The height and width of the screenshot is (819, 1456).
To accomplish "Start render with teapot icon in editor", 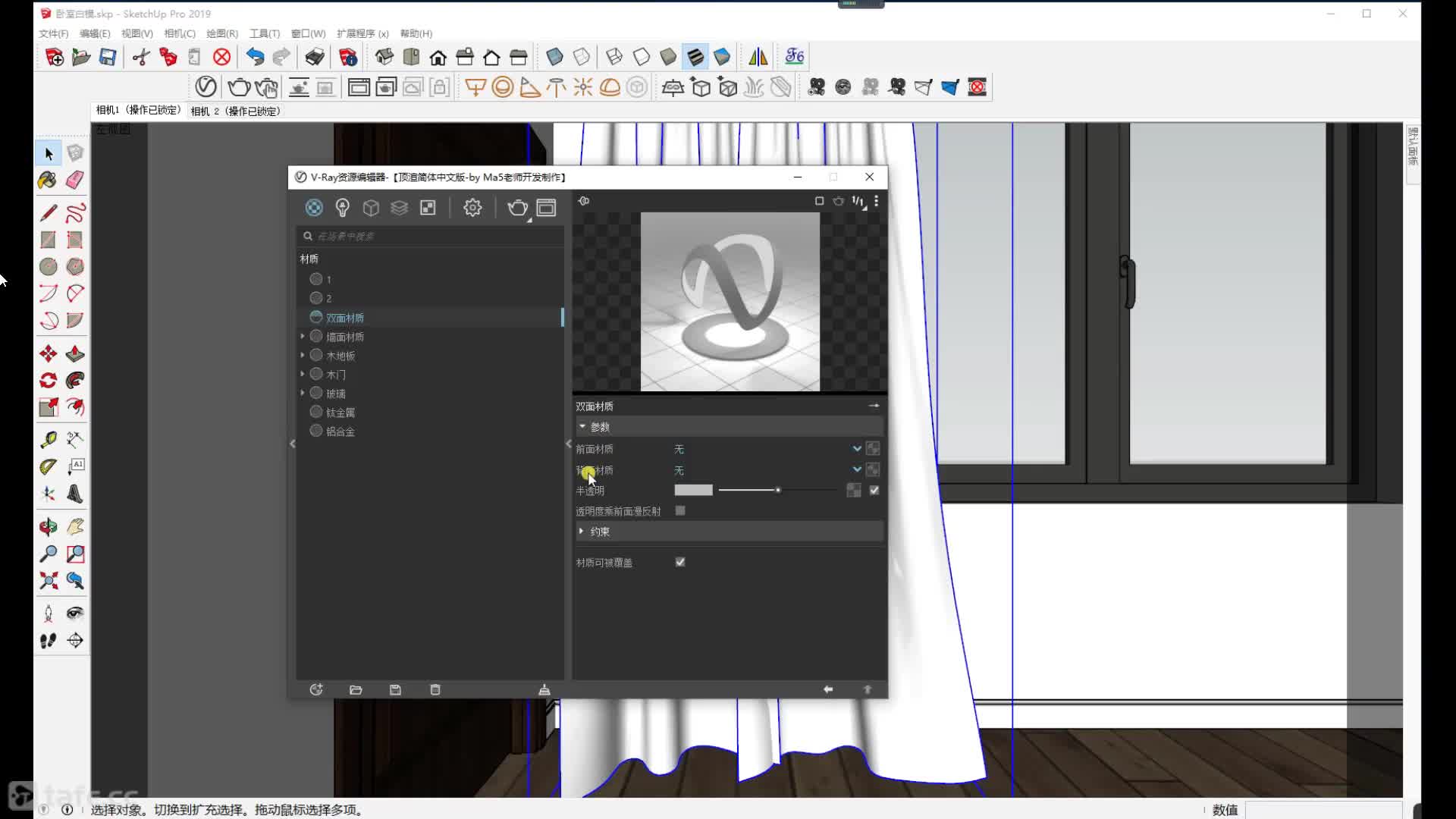I will pyautogui.click(x=517, y=208).
